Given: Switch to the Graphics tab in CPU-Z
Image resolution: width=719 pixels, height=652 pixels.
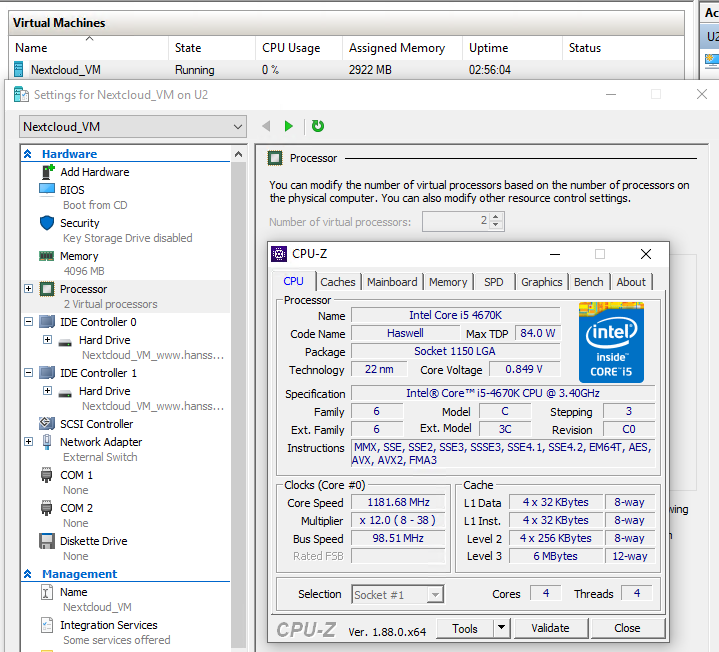Looking at the screenshot, I should (x=542, y=282).
